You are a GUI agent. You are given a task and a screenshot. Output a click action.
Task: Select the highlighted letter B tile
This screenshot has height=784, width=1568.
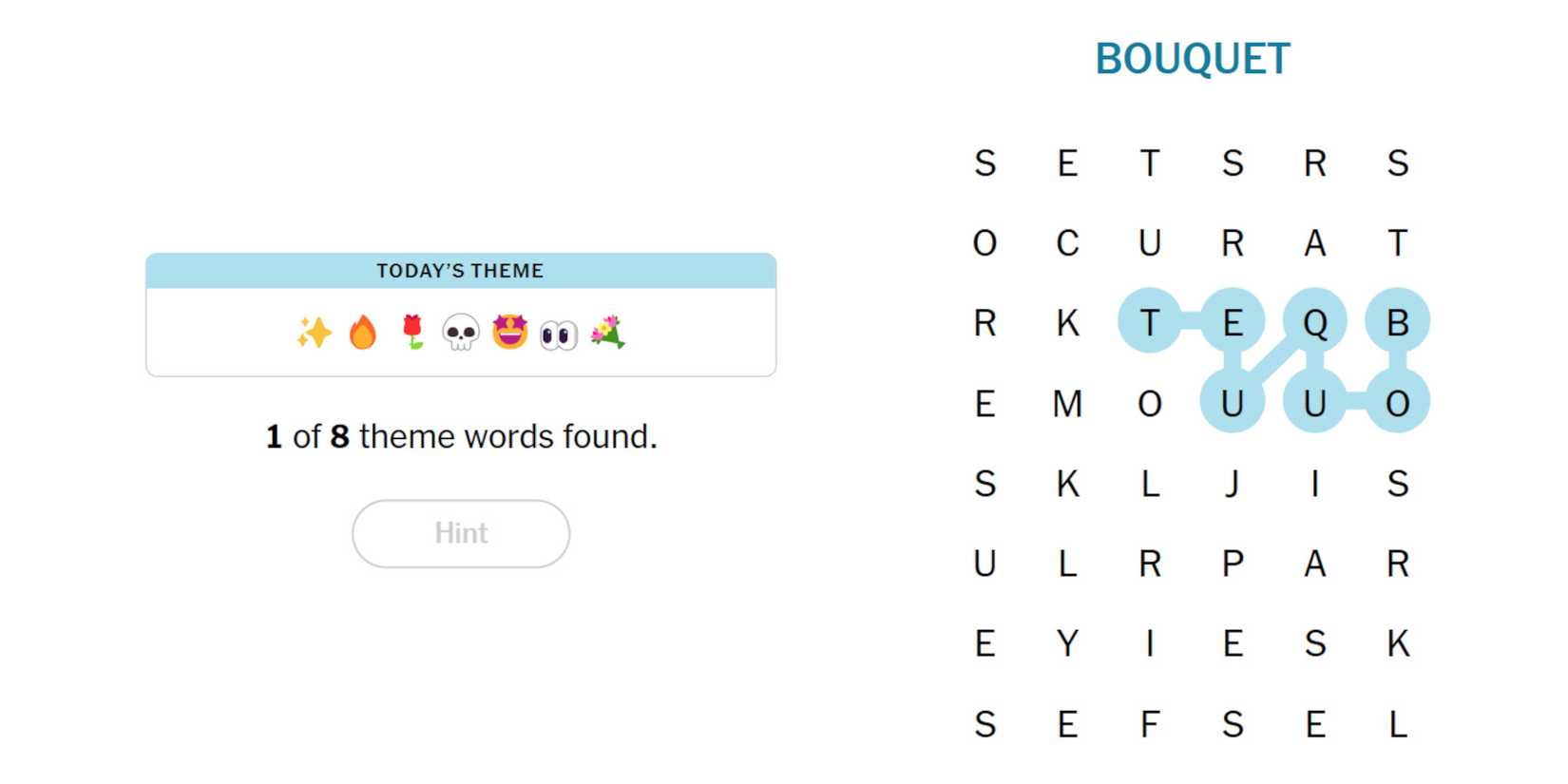pyautogui.click(x=1397, y=323)
